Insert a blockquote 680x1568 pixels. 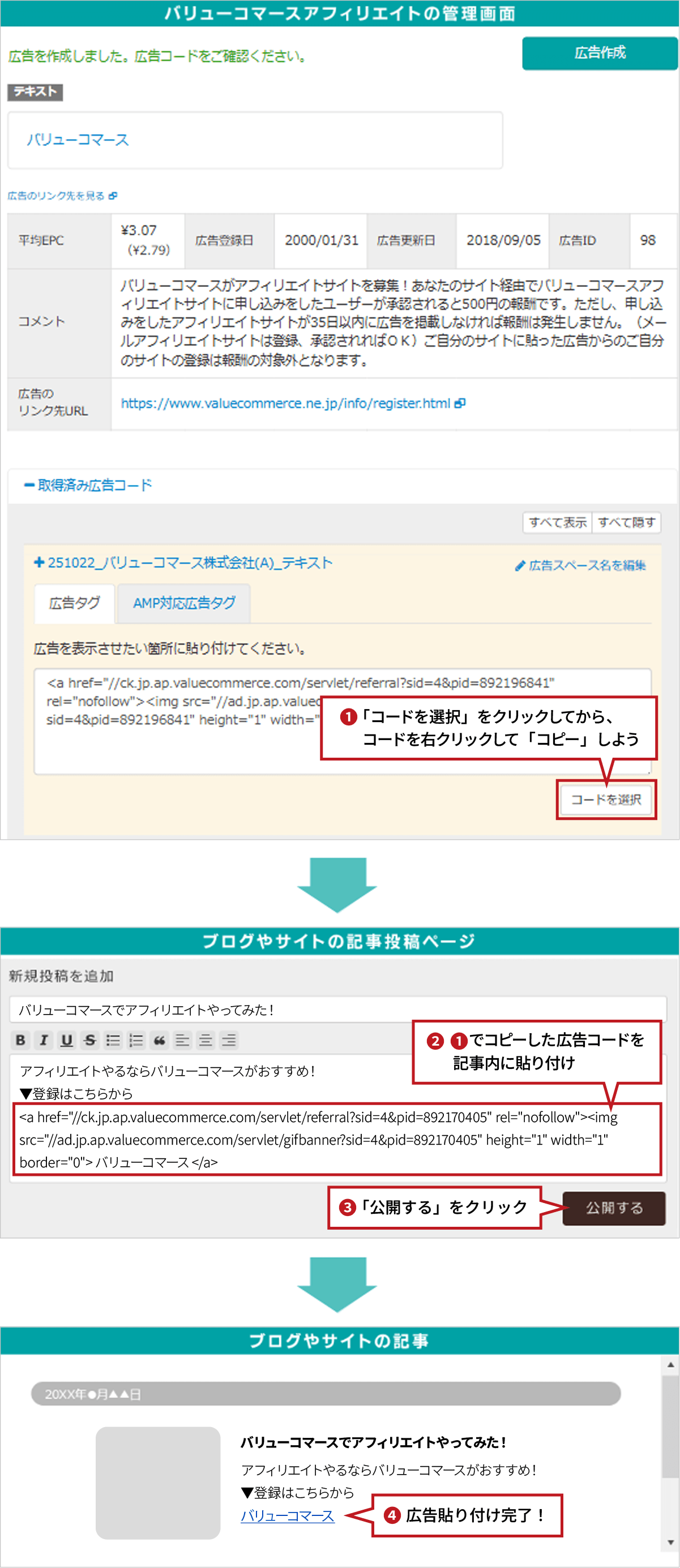pyautogui.click(x=160, y=1039)
